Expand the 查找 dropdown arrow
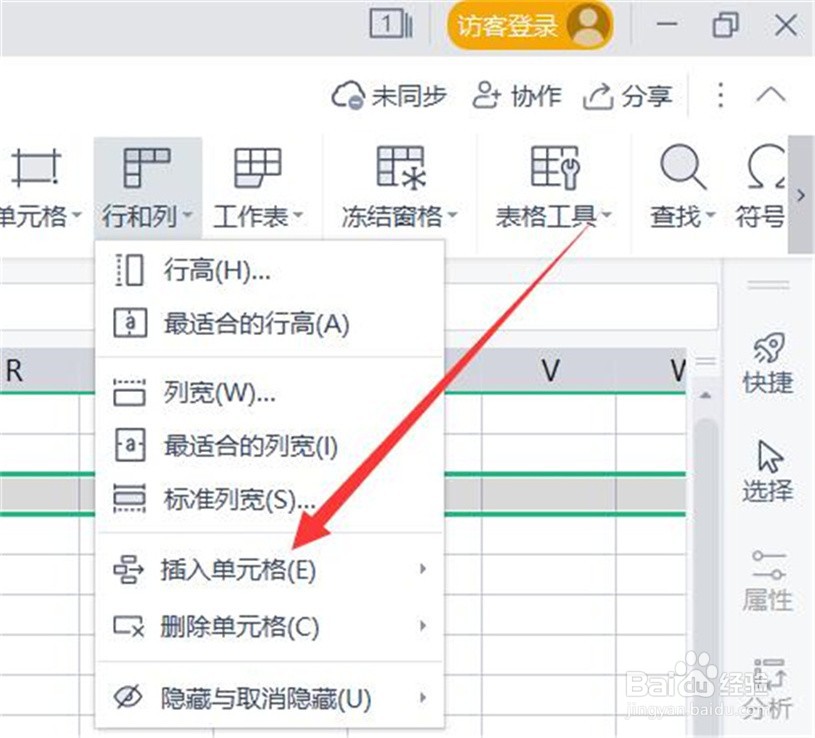Screen dimensions: 815x738 711,215
